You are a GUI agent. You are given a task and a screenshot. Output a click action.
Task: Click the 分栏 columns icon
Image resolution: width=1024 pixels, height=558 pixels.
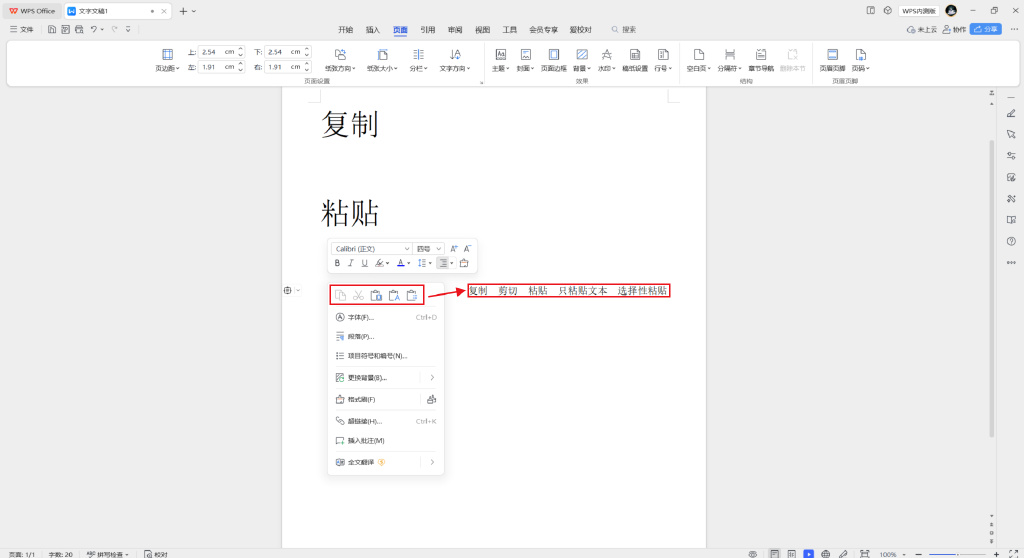(419, 55)
